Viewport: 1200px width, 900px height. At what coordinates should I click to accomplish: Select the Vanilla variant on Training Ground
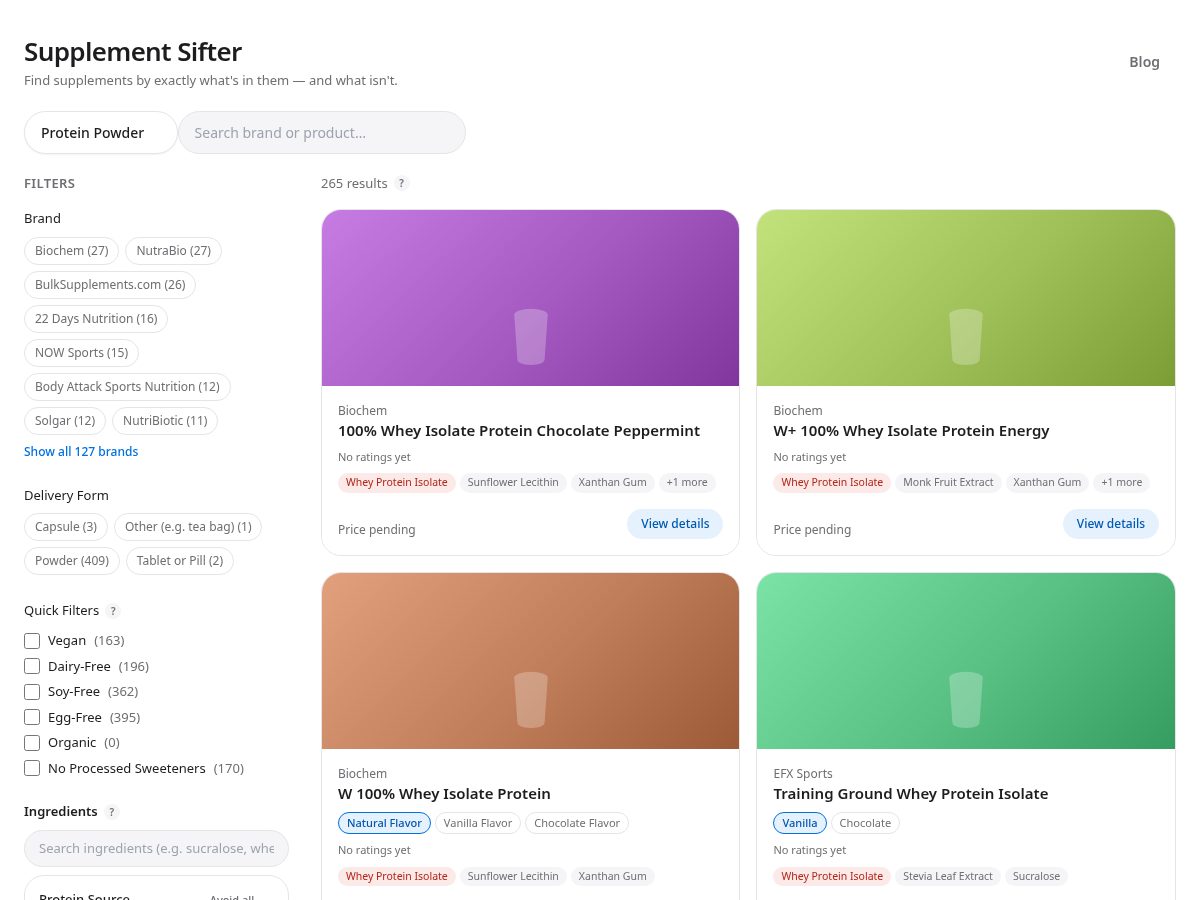(800, 823)
